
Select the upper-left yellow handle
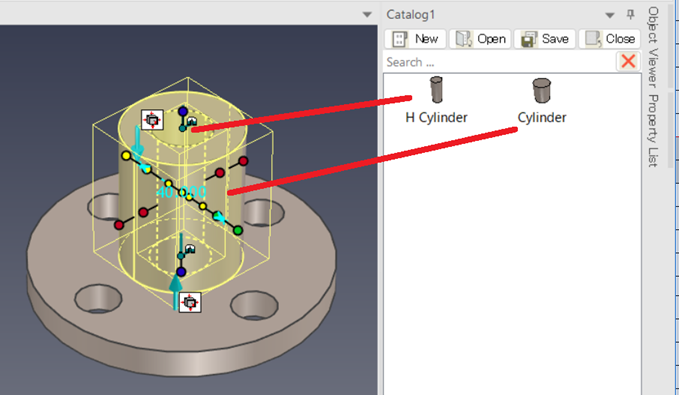coord(126,155)
